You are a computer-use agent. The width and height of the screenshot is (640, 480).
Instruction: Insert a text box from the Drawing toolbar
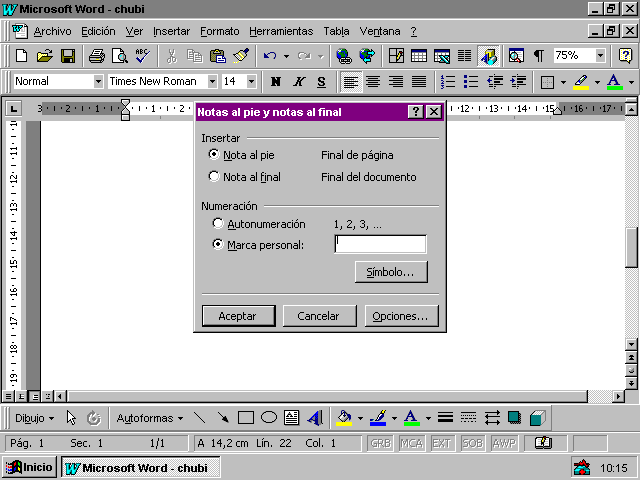[291, 418]
